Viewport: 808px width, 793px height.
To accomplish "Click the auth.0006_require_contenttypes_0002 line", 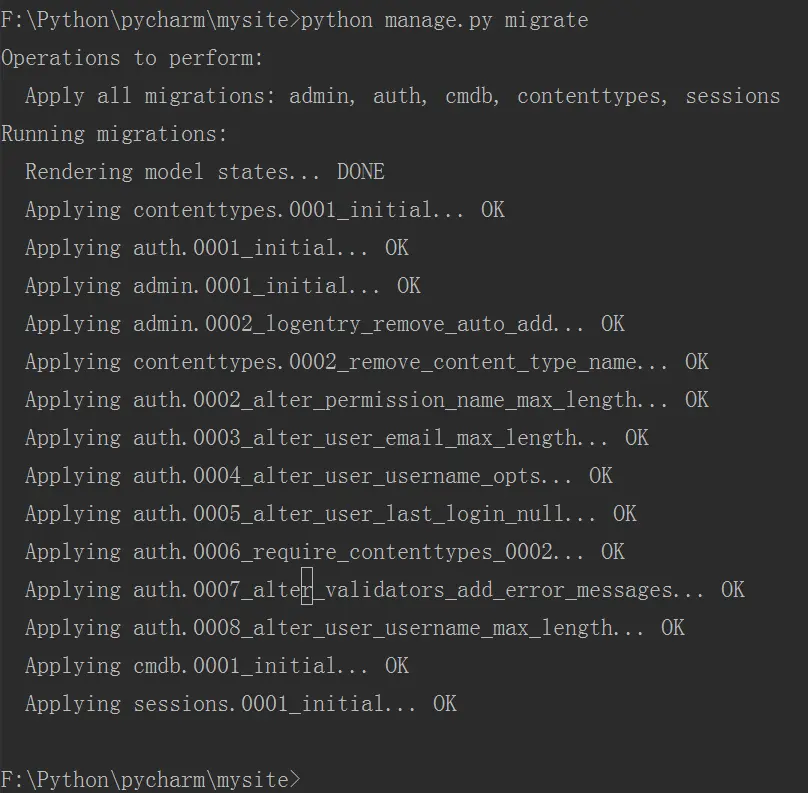I will 325,552.
